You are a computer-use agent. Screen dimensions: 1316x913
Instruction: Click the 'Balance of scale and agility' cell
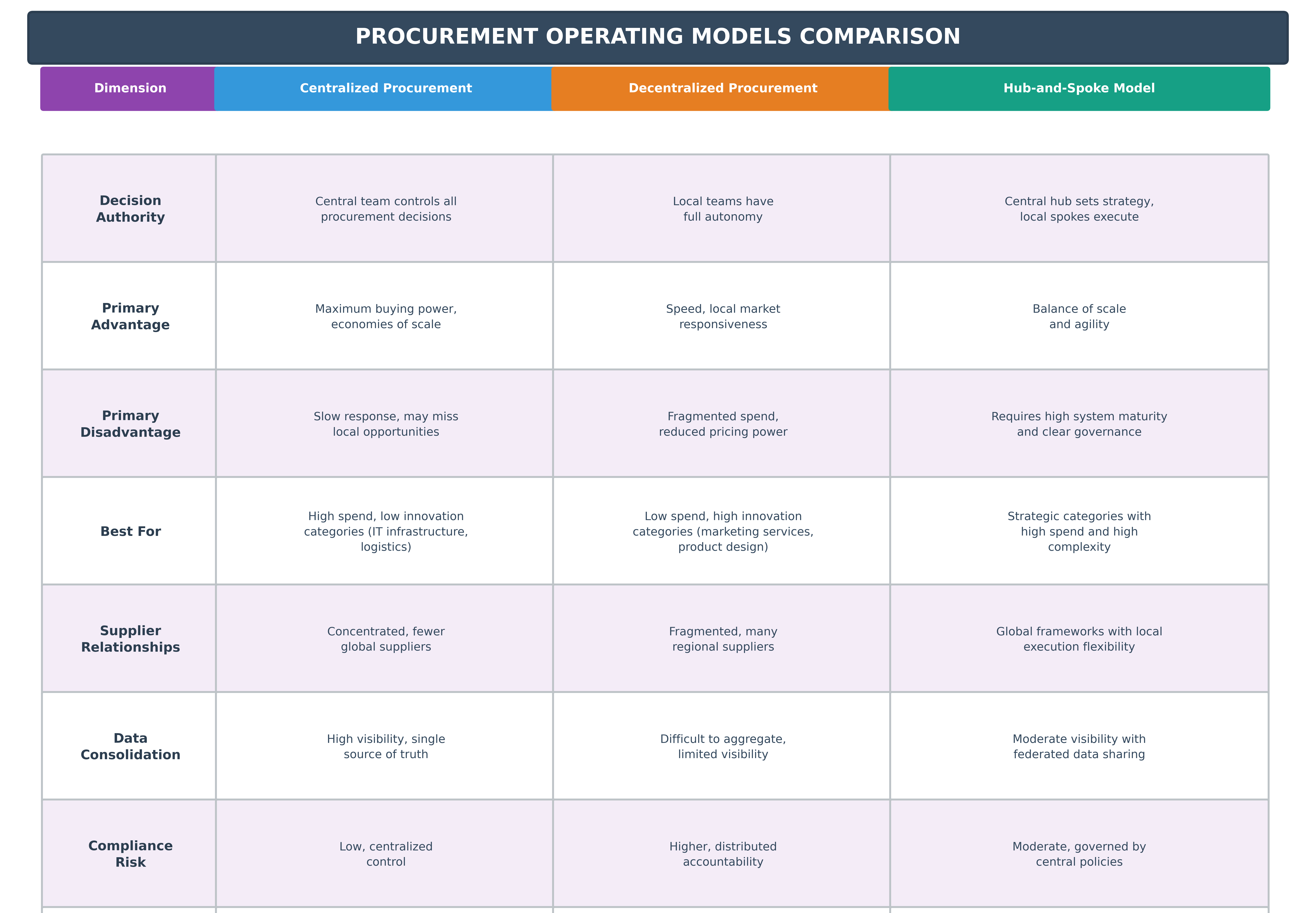pyautogui.click(x=1078, y=316)
